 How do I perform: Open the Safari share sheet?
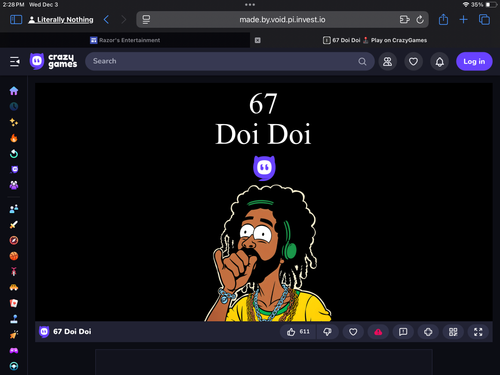click(x=443, y=19)
